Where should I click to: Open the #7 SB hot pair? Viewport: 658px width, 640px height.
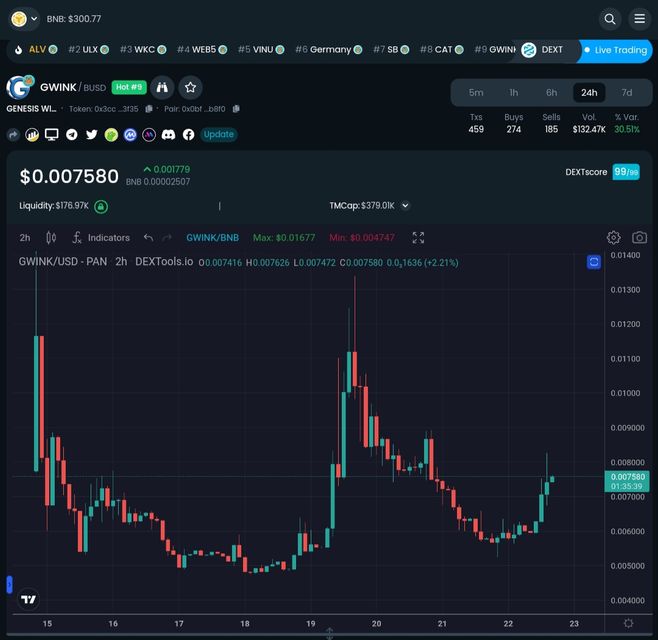391,50
